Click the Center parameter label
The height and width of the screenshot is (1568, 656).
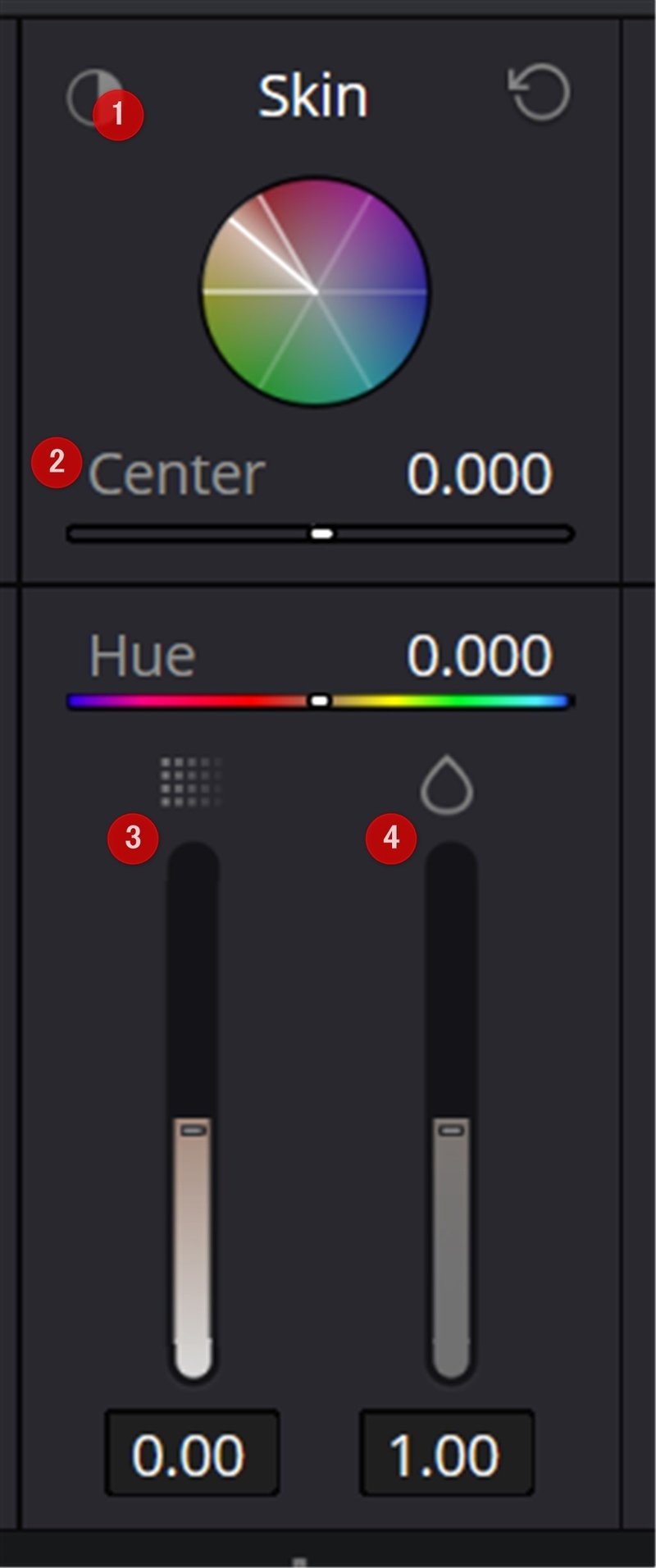tap(176, 474)
